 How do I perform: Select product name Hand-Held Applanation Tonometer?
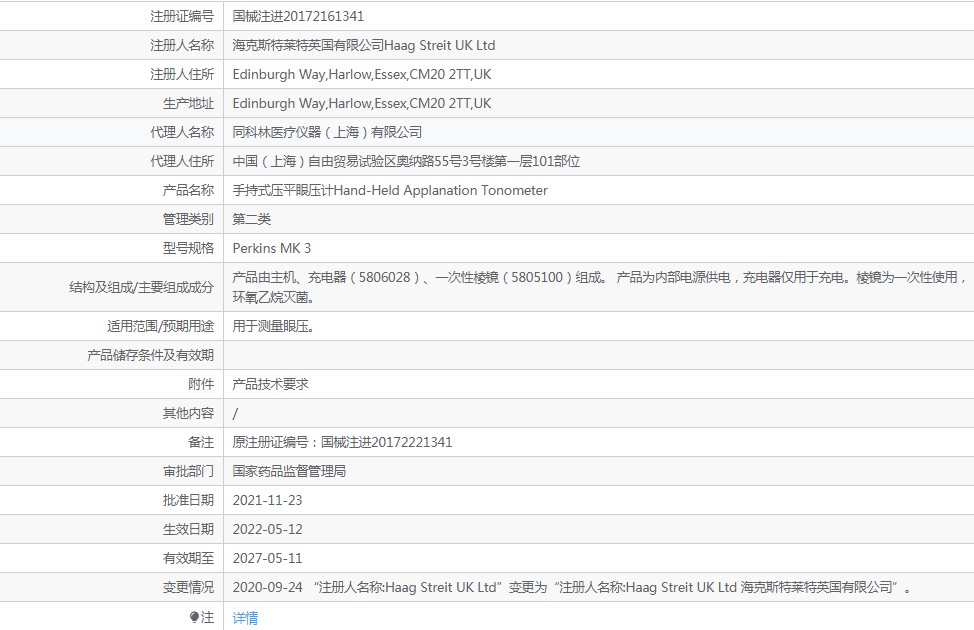(390, 190)
